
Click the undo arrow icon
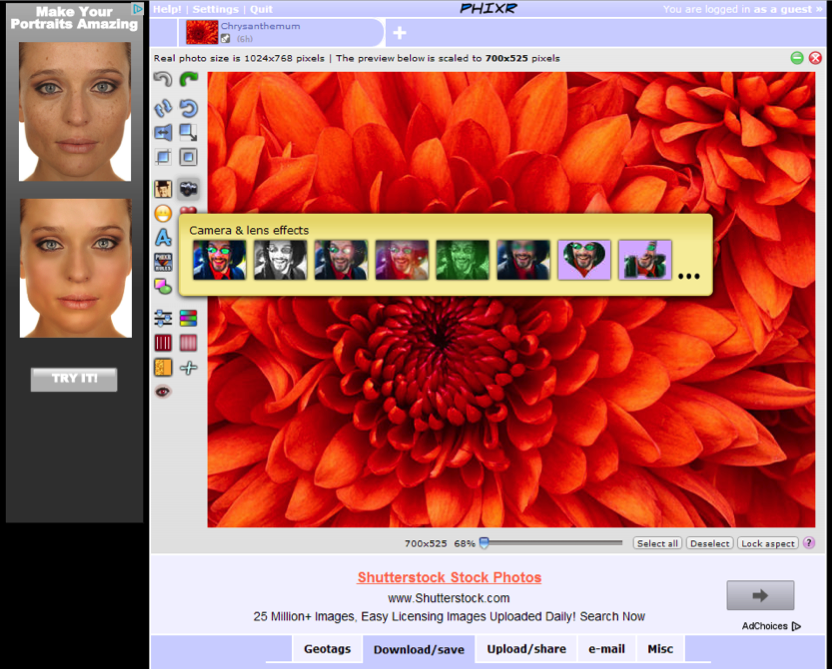tap(163, 79)
